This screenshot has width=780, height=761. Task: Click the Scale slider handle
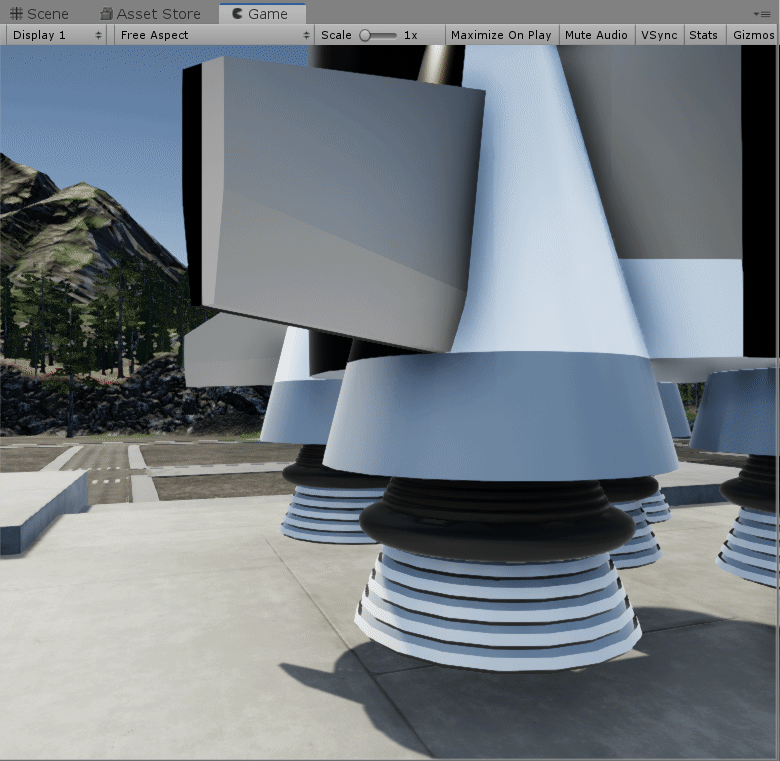365,35
